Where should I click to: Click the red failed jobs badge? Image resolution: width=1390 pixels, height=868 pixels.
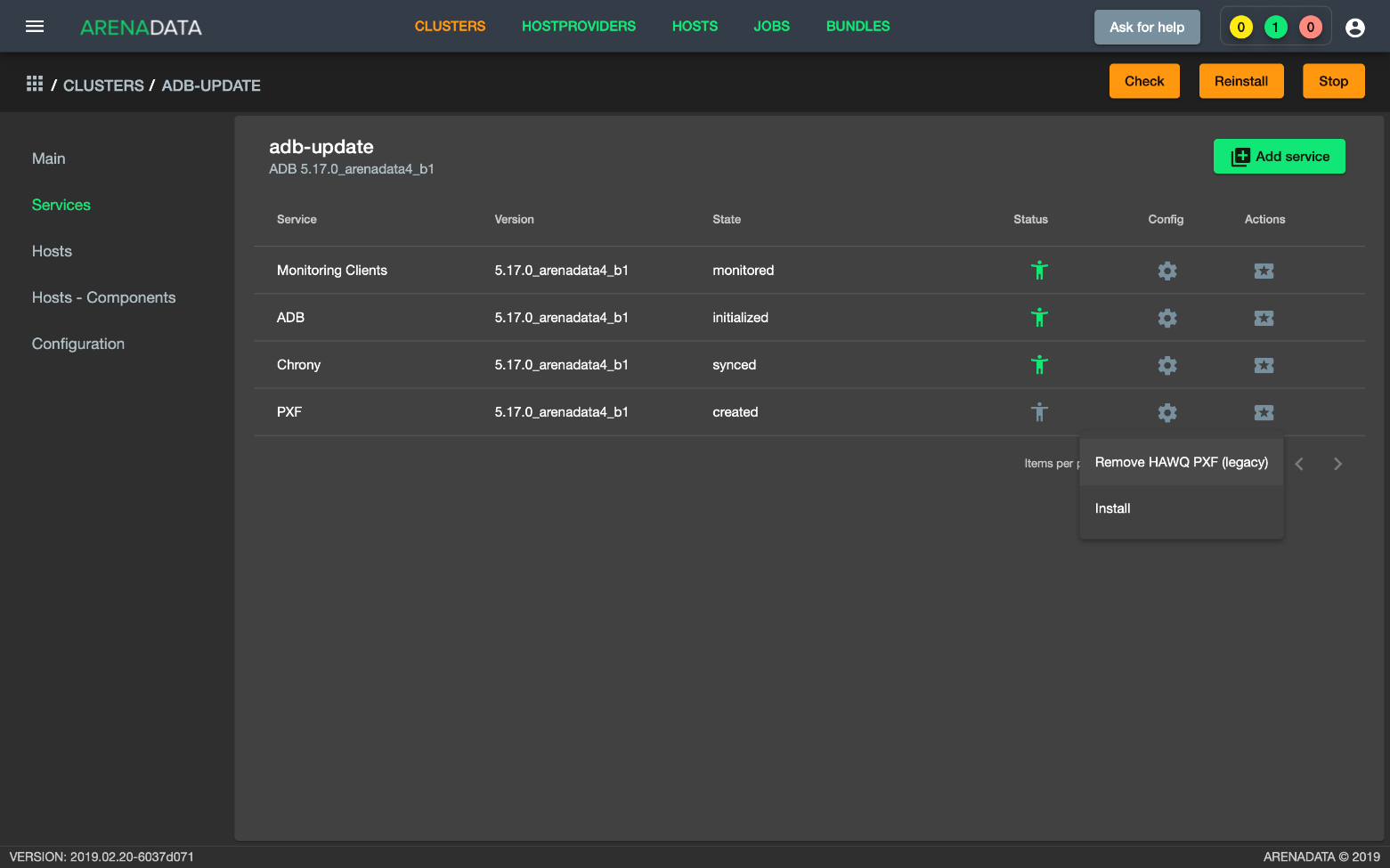[1310, 28]
